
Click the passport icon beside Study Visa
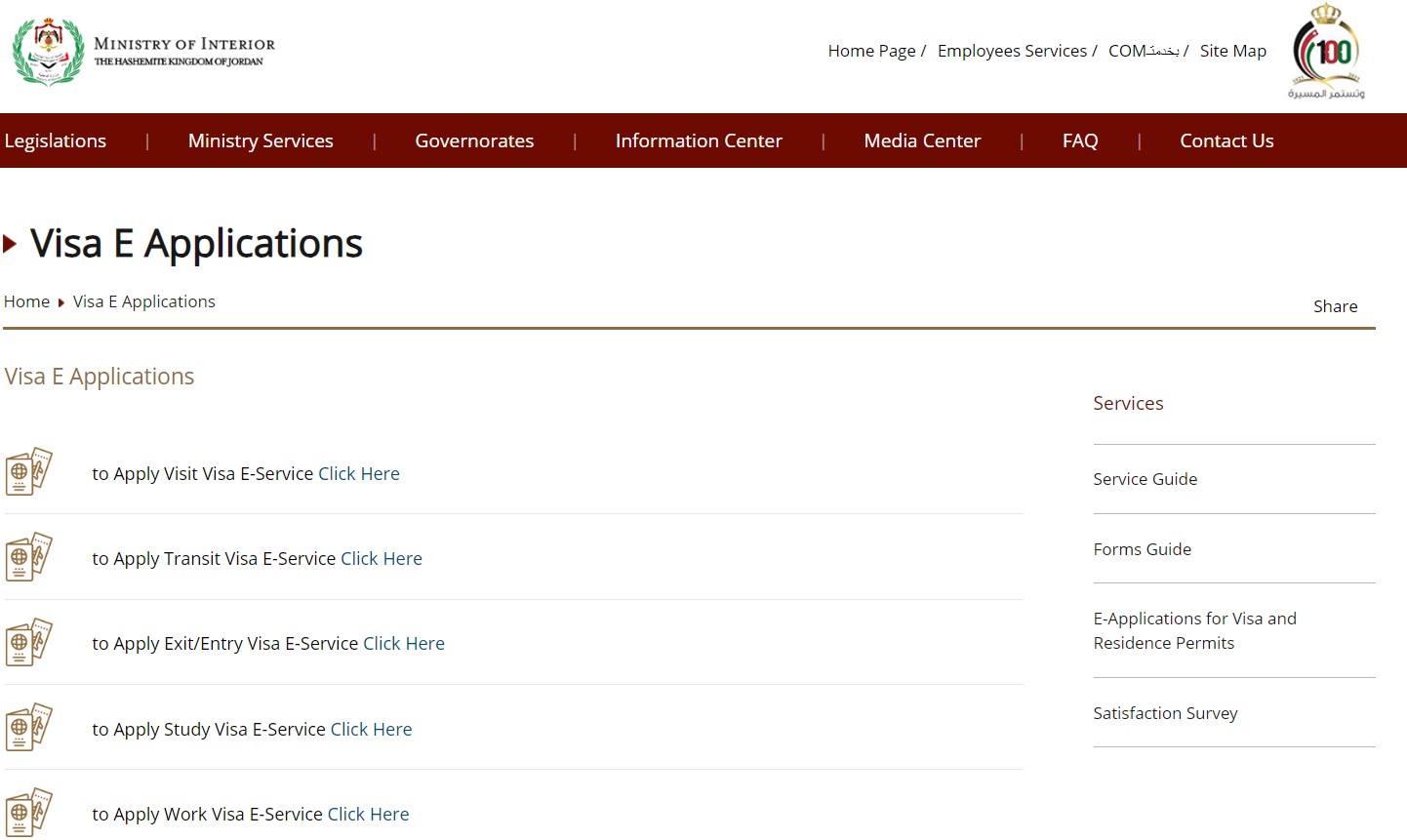(x=28, y=728)
